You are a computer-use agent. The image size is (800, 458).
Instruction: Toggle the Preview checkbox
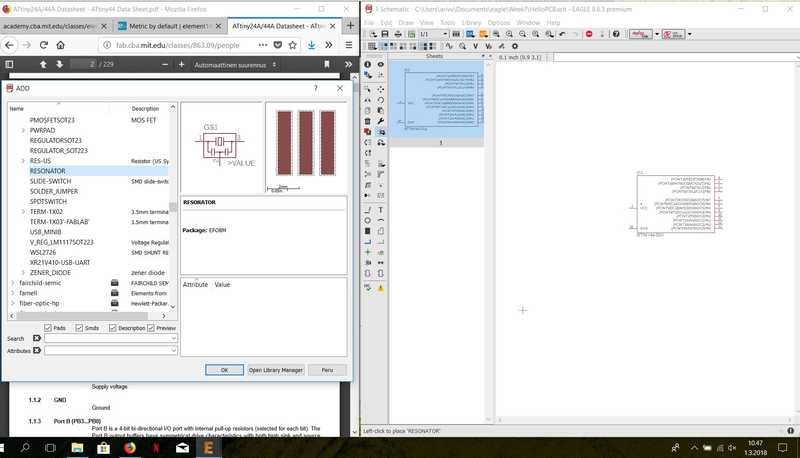pos(151,328)
